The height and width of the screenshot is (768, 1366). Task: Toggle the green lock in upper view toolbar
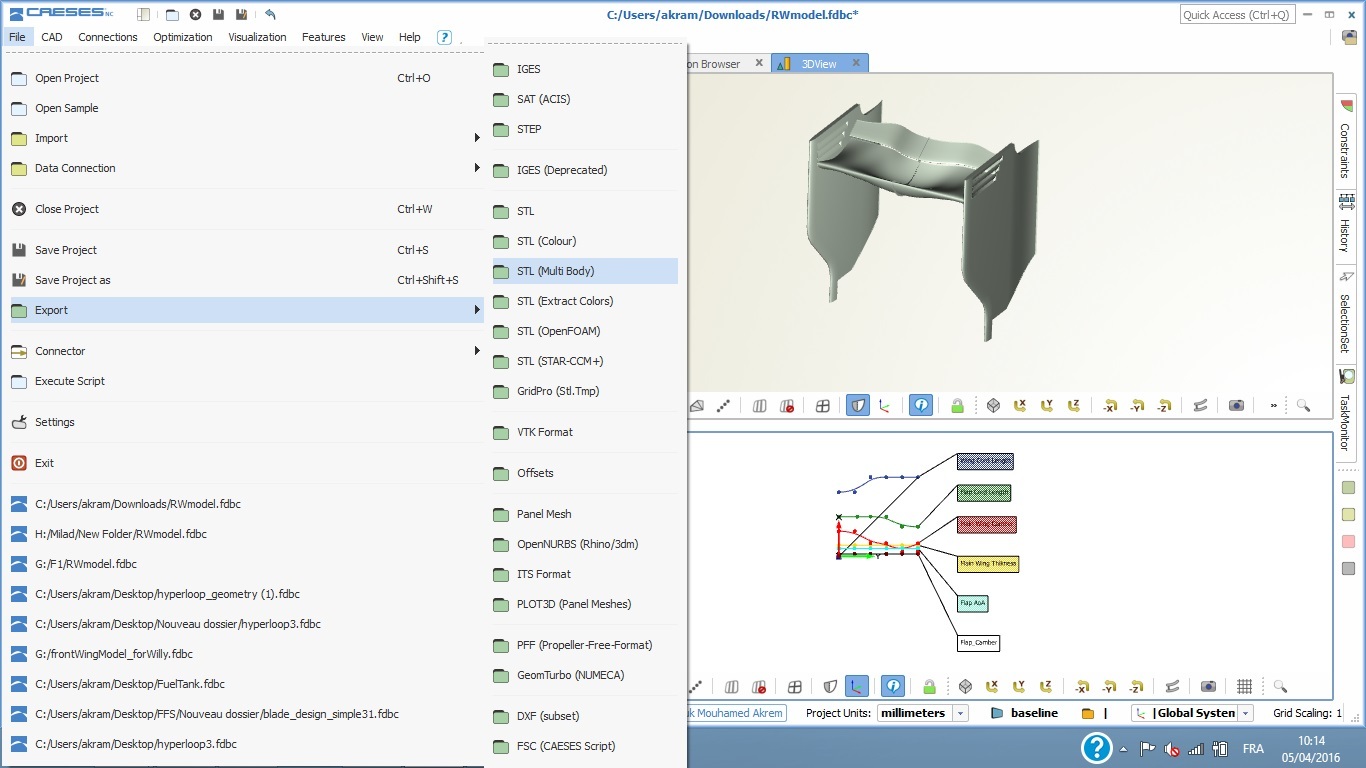(x=957, y=405)
